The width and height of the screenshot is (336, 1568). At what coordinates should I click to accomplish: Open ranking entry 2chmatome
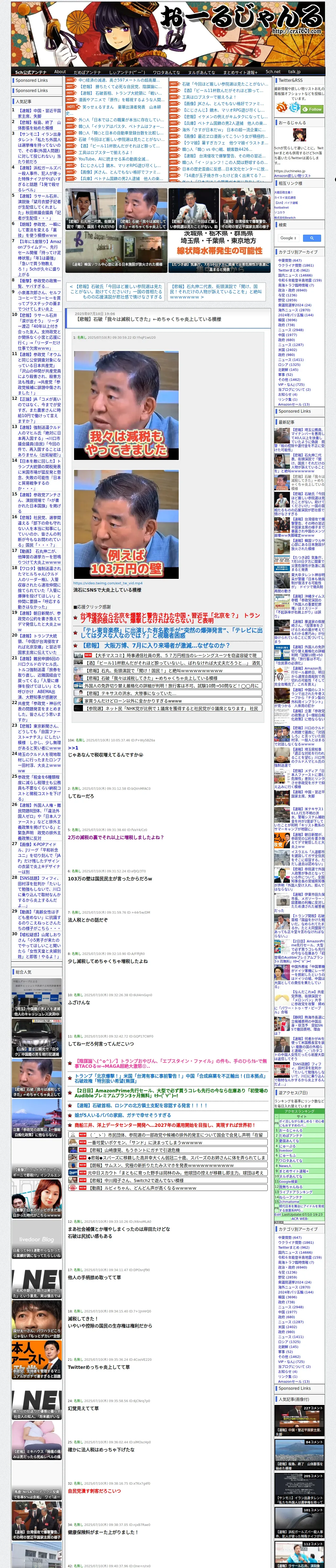point(289,1202)
